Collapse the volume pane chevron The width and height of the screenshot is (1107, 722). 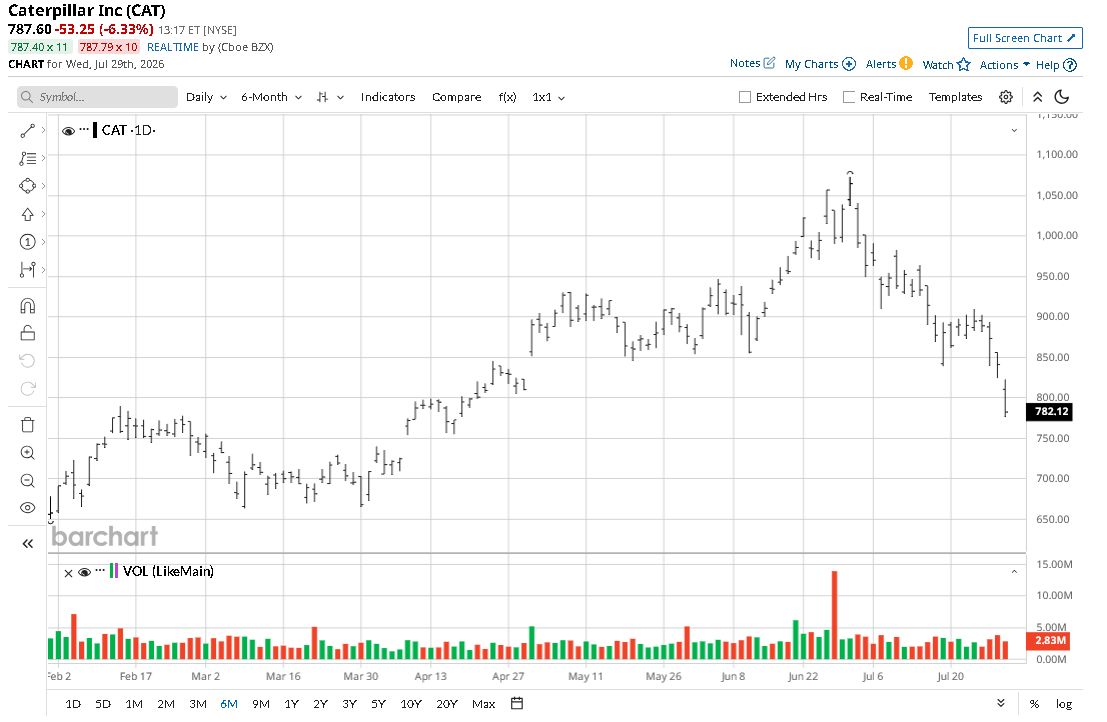[x=1014, y=572]
